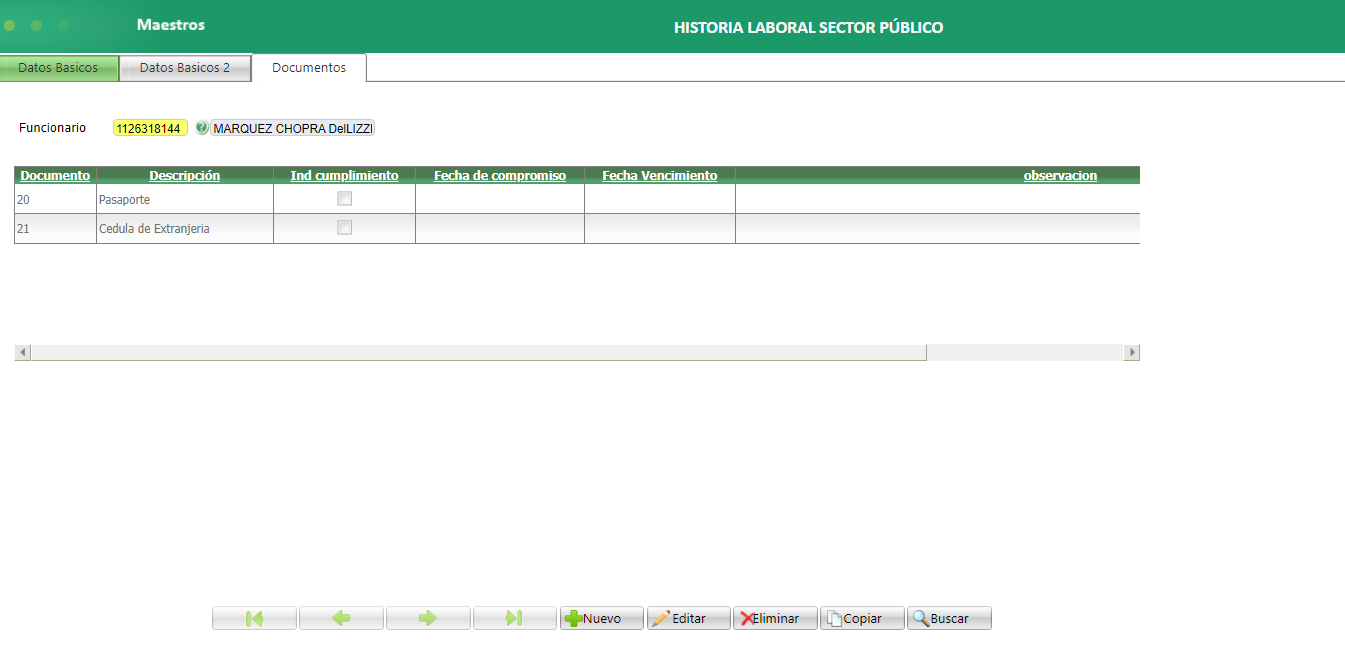Screen dimensions: 1345x657
Task: Sort by Fecha de compromiso header
Action: point(500,175)
